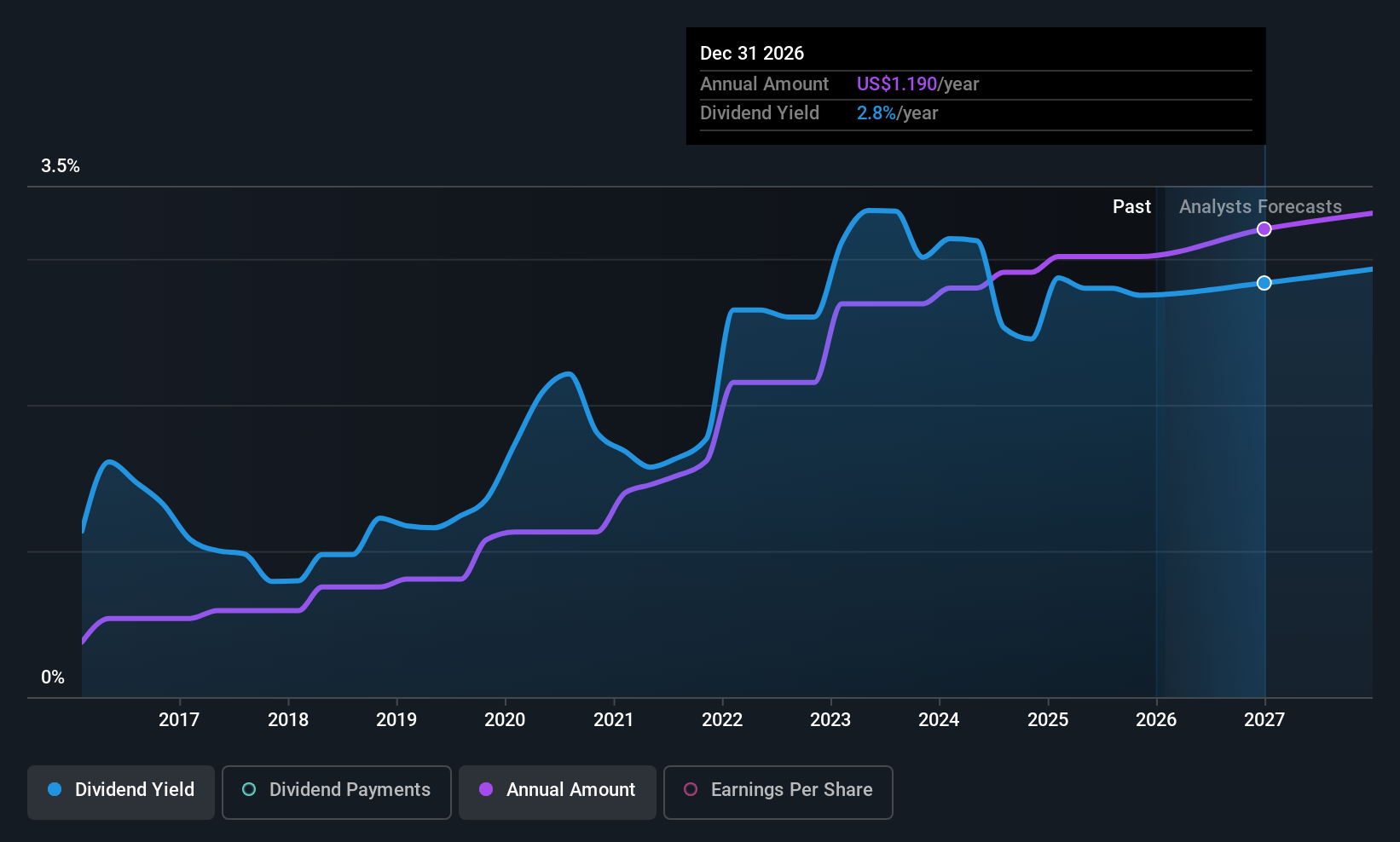The image size is (1400, 842).
Task: Click the 2024 x-axis label
Action: pyautogui.click(x=939, y=720)
